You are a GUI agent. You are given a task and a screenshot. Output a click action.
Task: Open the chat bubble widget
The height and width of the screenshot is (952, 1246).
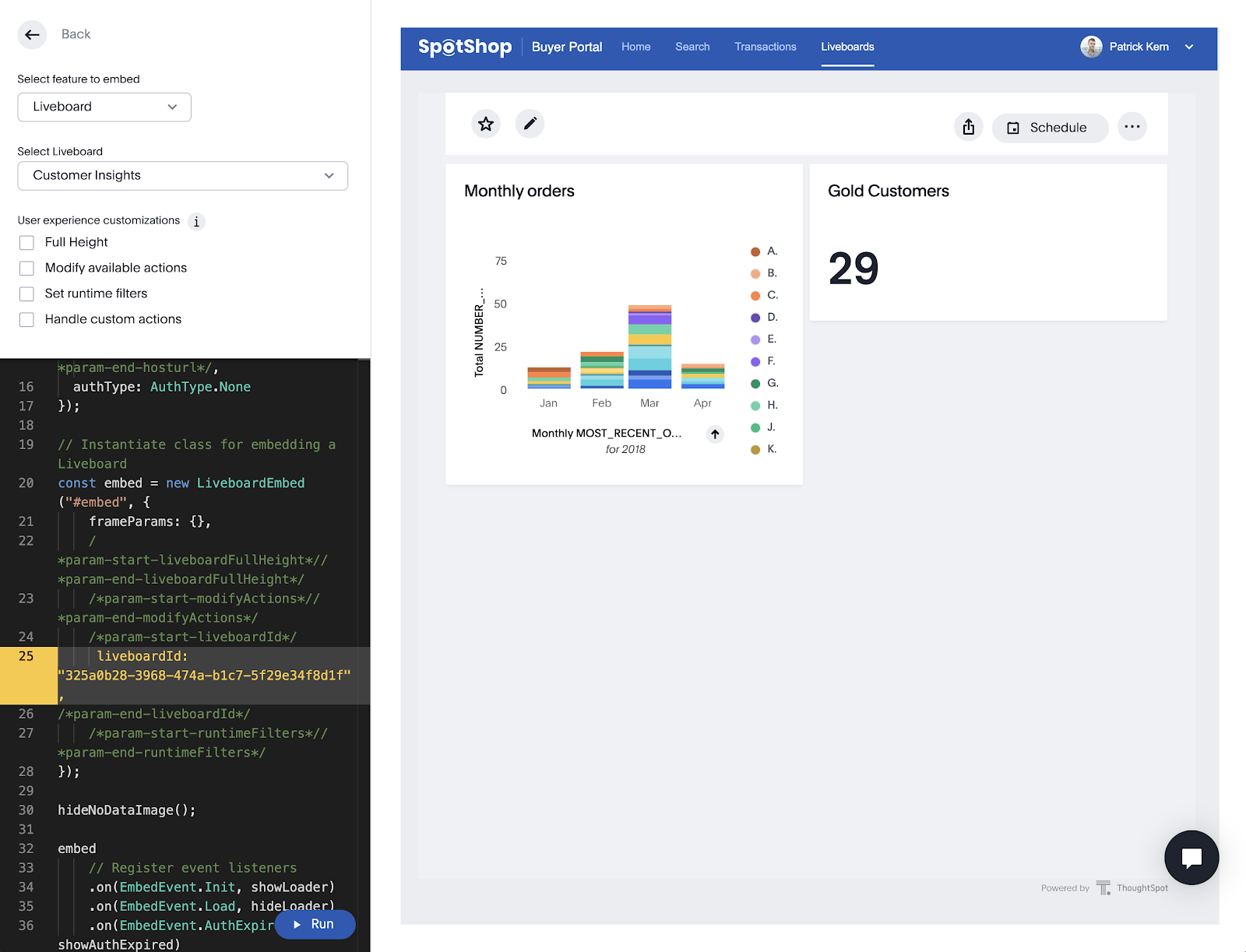click(x=1191, y=857)
